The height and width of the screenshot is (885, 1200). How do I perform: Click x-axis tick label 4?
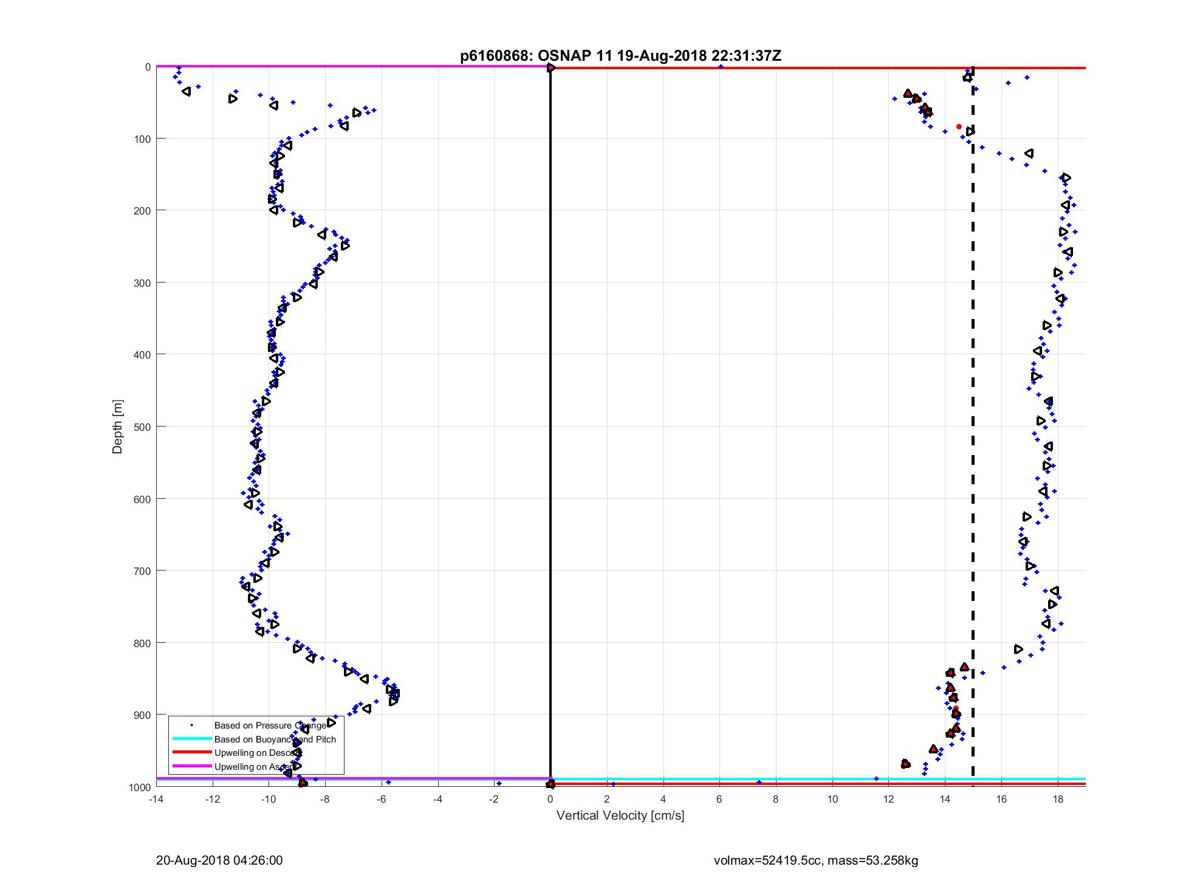click(663, 799)
